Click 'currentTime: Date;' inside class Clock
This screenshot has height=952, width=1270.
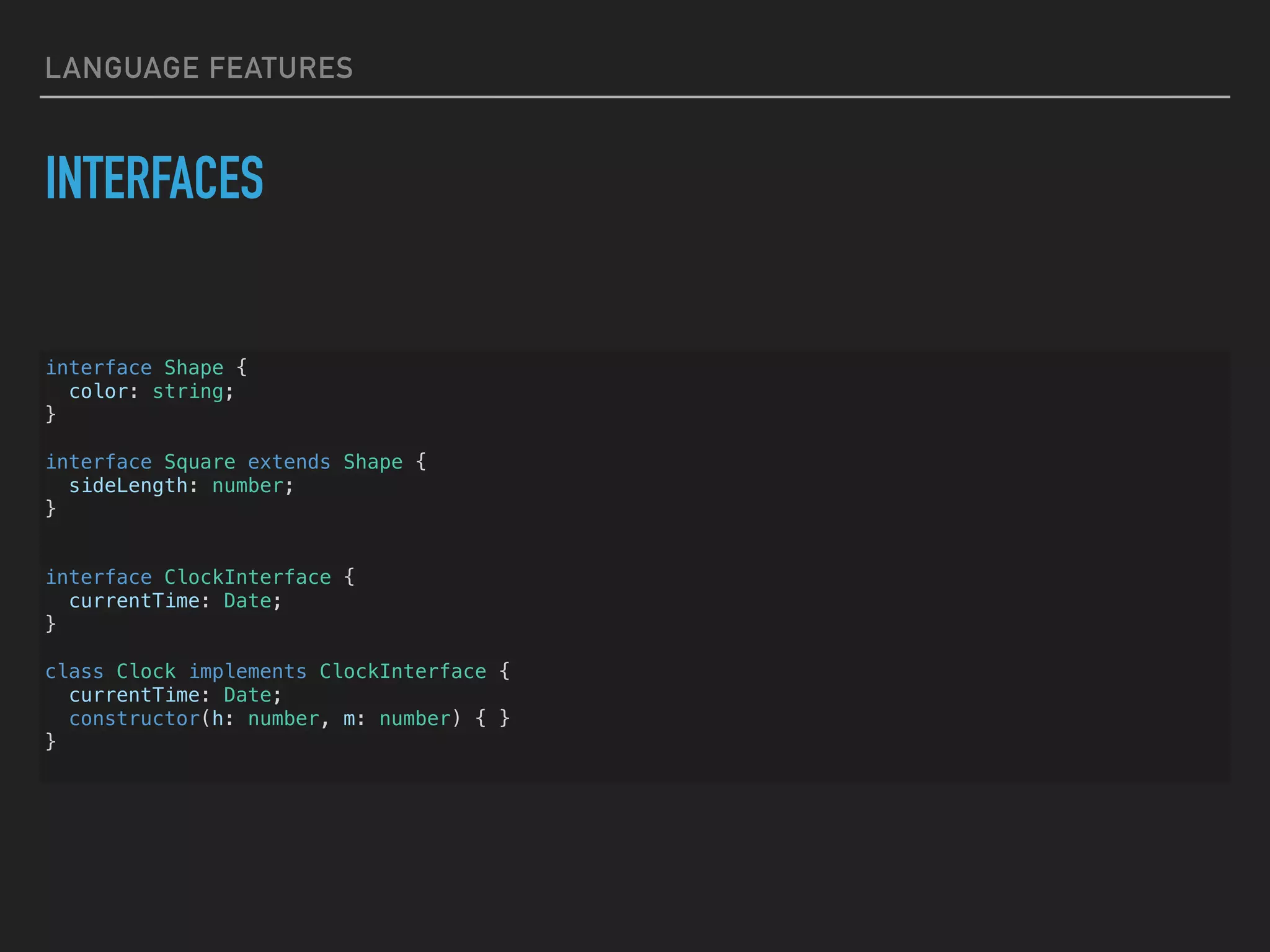pos(175,695)
